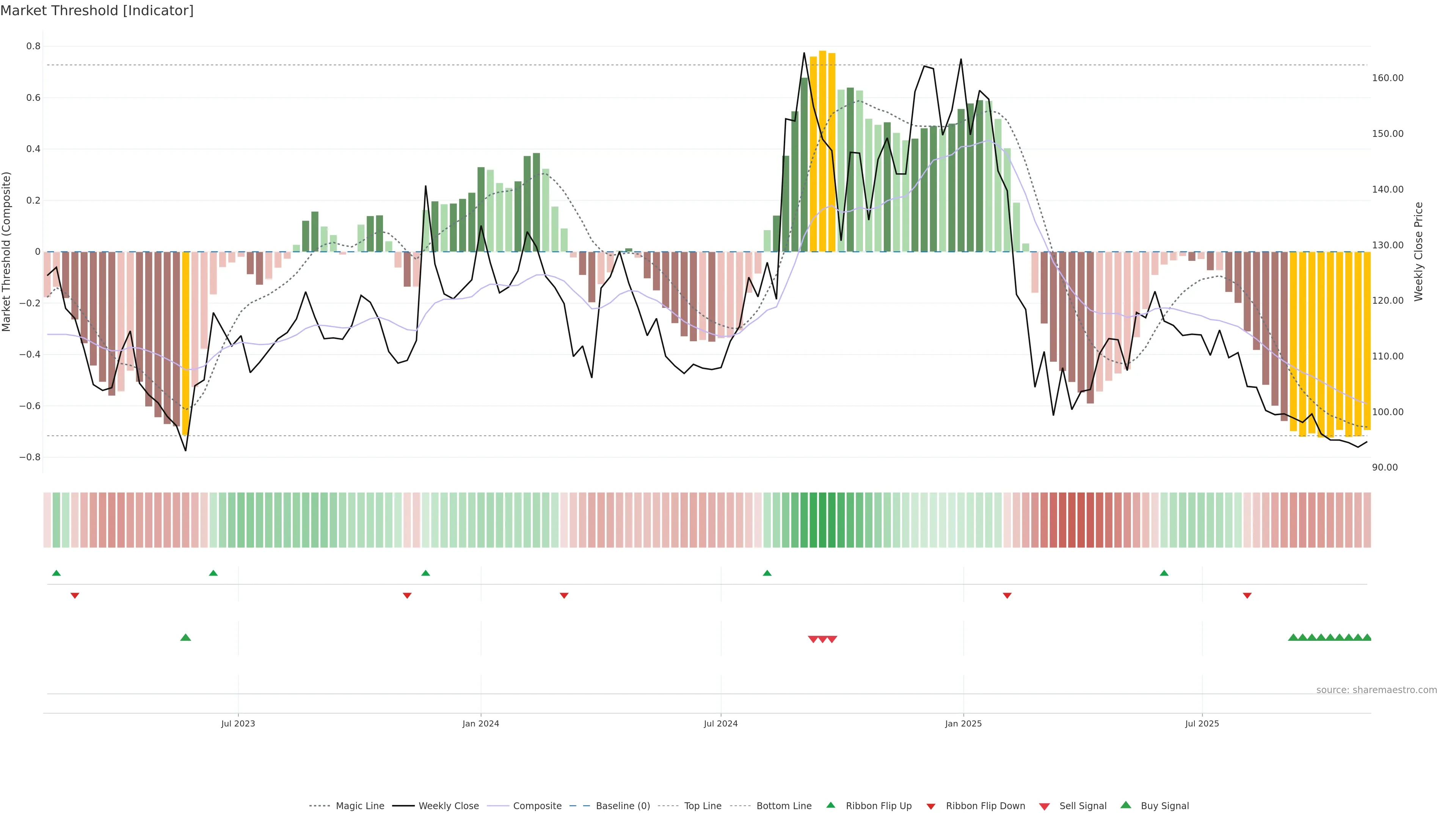
Task: Toggle the Magic Line legend entry
Action: tap(359, 806)
